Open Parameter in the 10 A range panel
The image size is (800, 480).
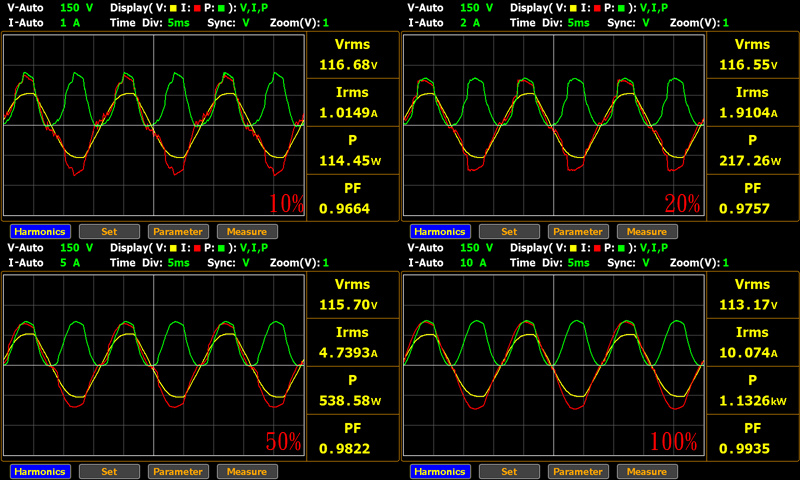578,472
